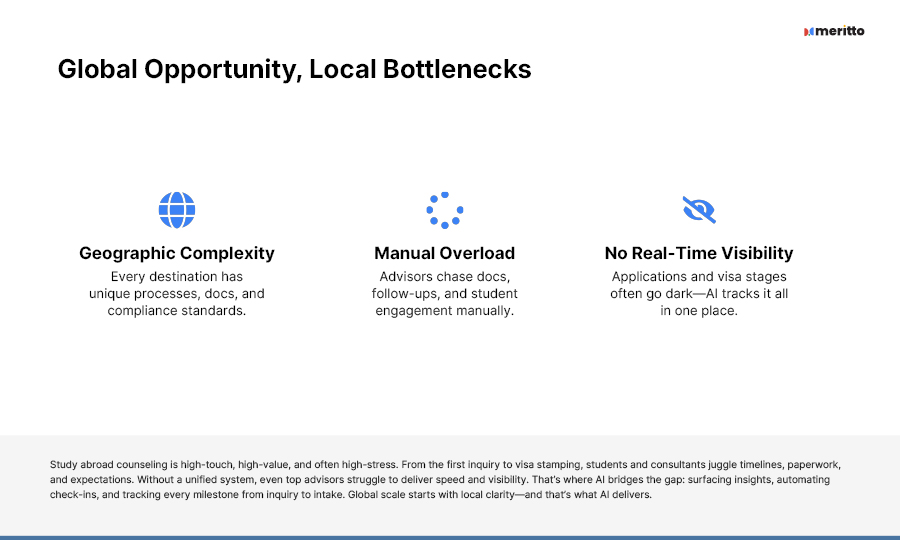The height and width of the screenshot is (540, 900).
Task: Select the 'Manual Overload' heading
Action: pos(445,253)
